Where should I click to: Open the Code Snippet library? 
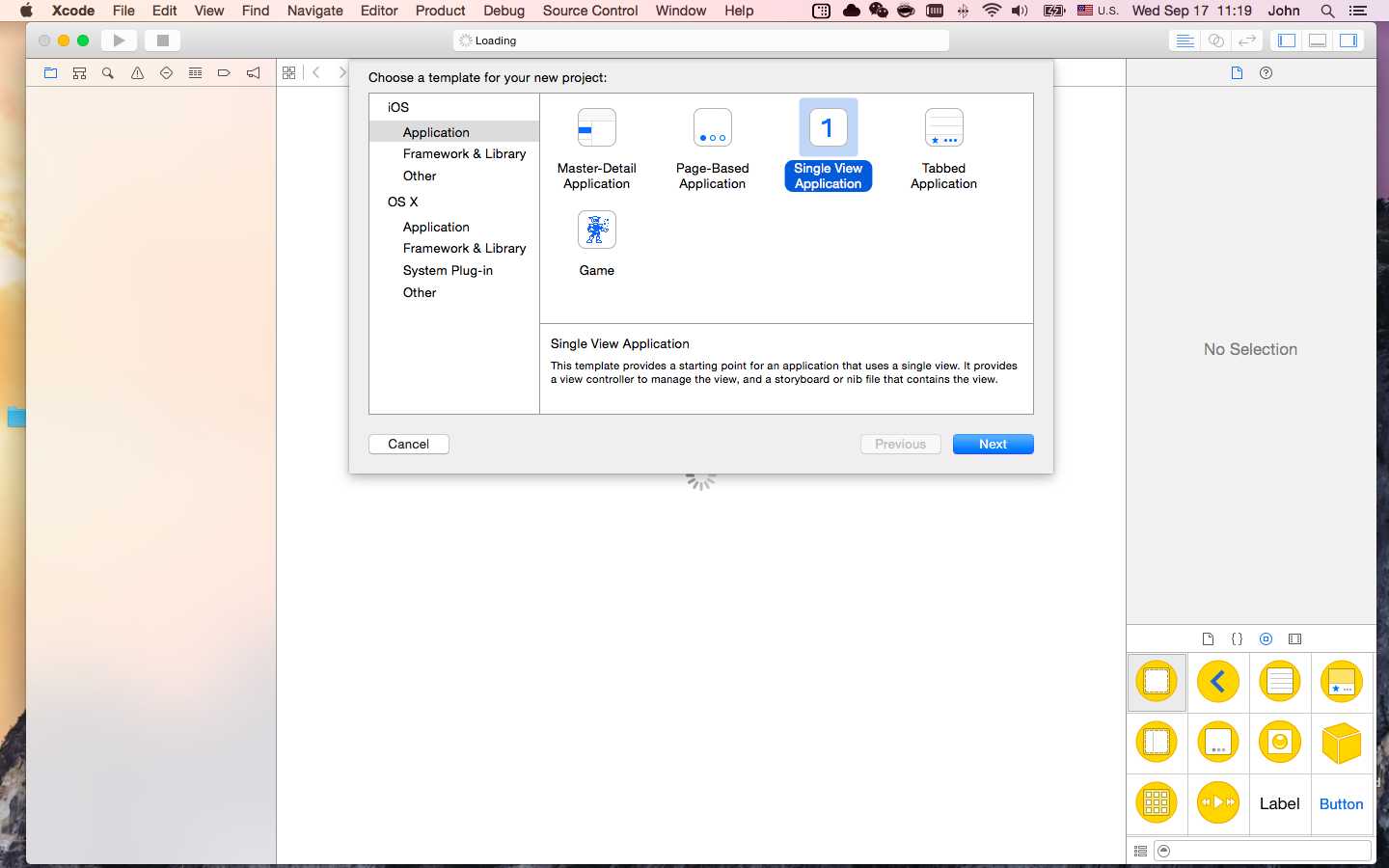point(1237,638)
